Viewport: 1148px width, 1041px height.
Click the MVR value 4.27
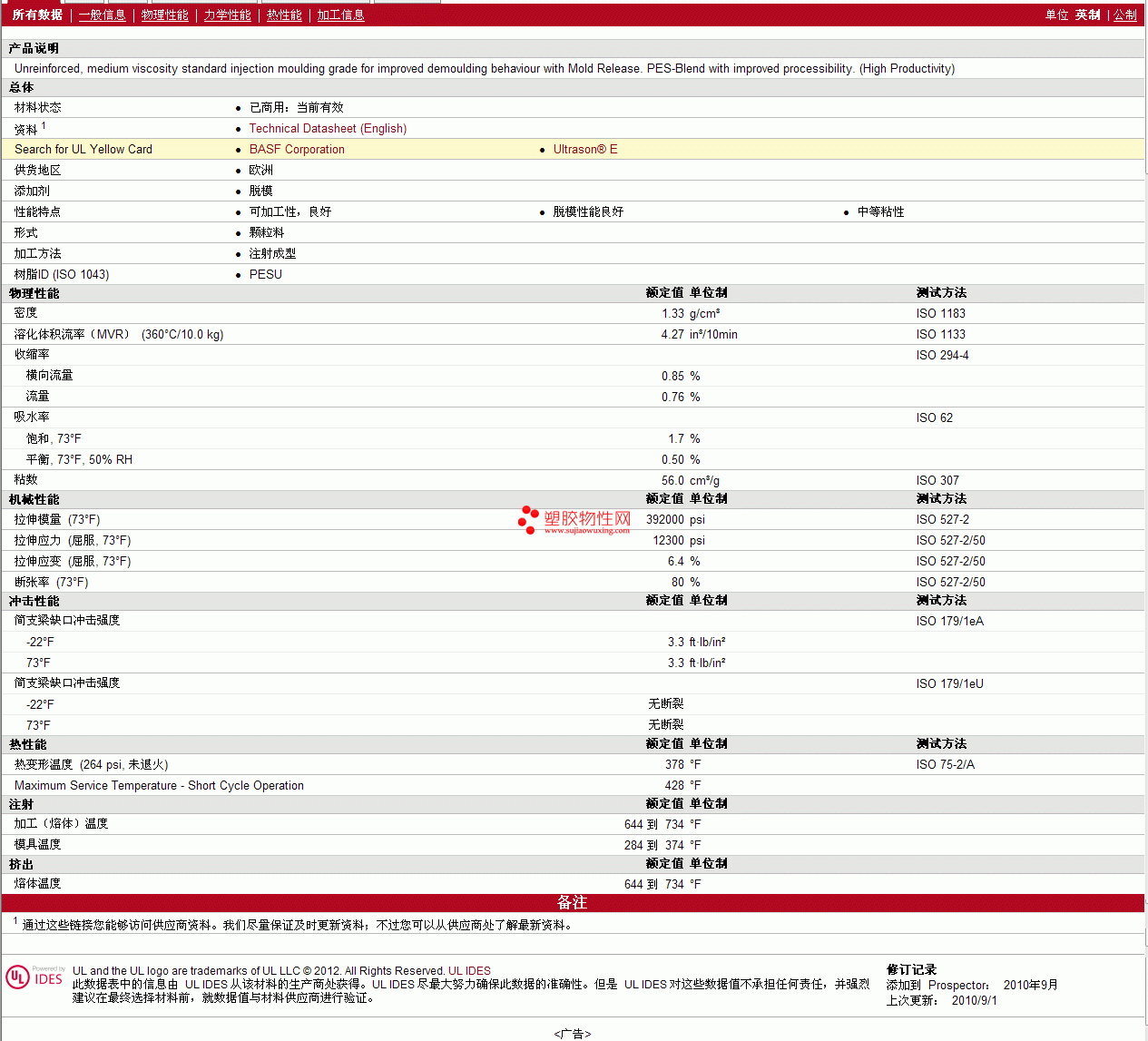tap(672, 335)
